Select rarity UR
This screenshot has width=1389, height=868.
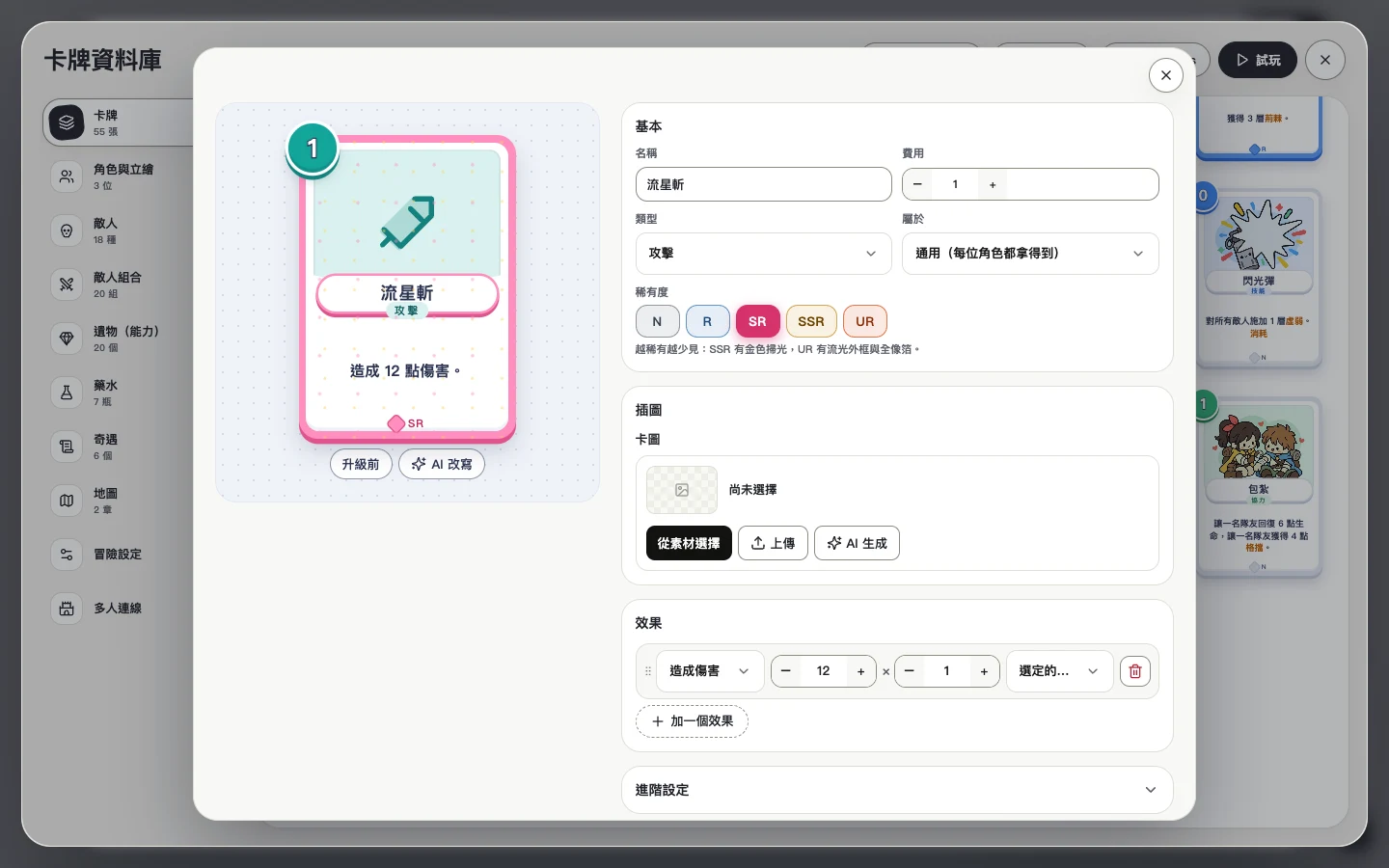pos(865,321)
